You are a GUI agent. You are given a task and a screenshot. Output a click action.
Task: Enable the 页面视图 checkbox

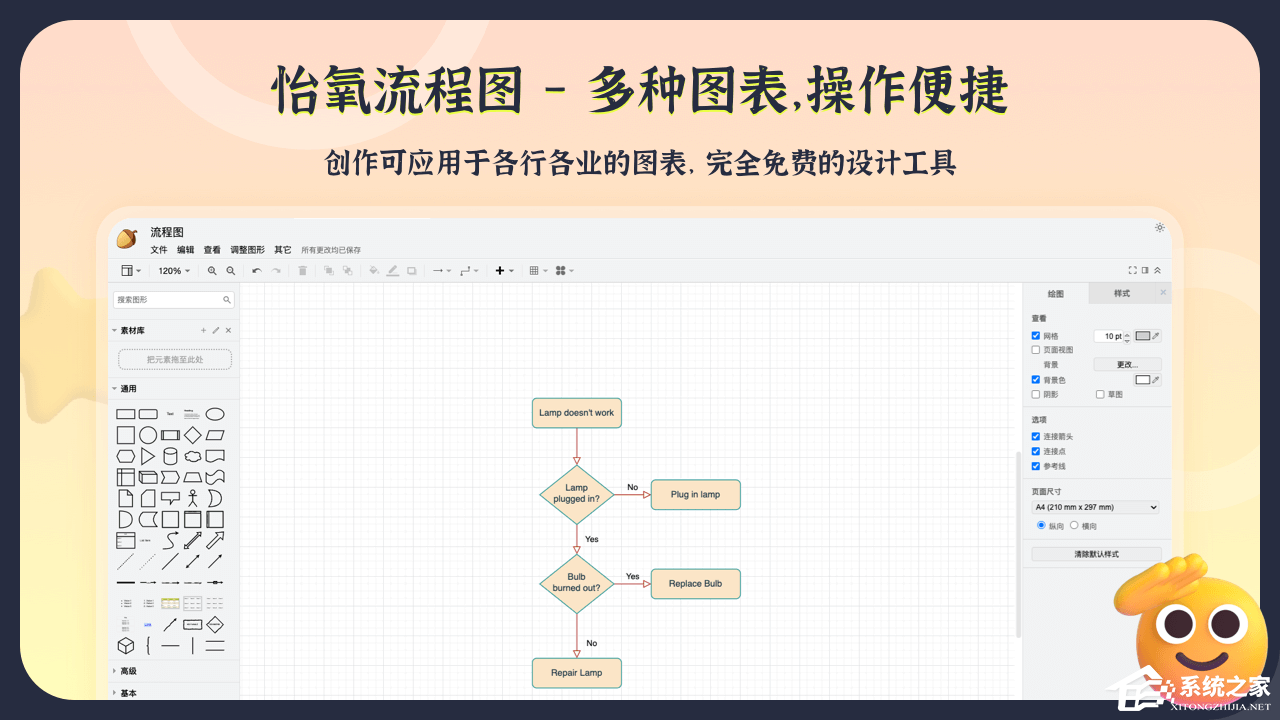coord(1036,350)
